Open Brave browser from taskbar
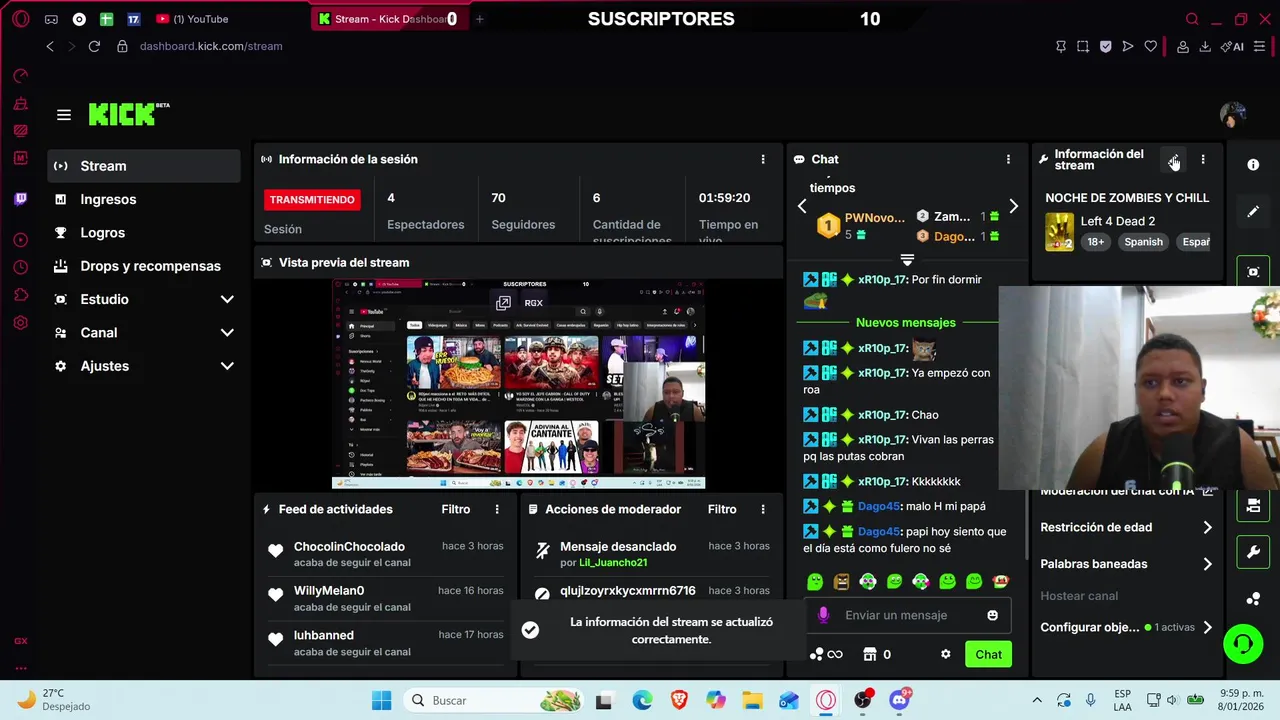This screenshot has height=720, width=1280. [679, 700]
